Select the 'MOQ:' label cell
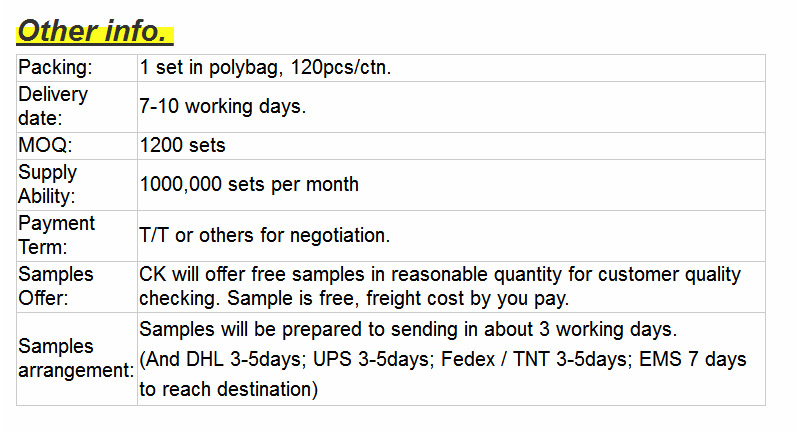The height and width of the screenshot is (432, 800). [77, 146]
